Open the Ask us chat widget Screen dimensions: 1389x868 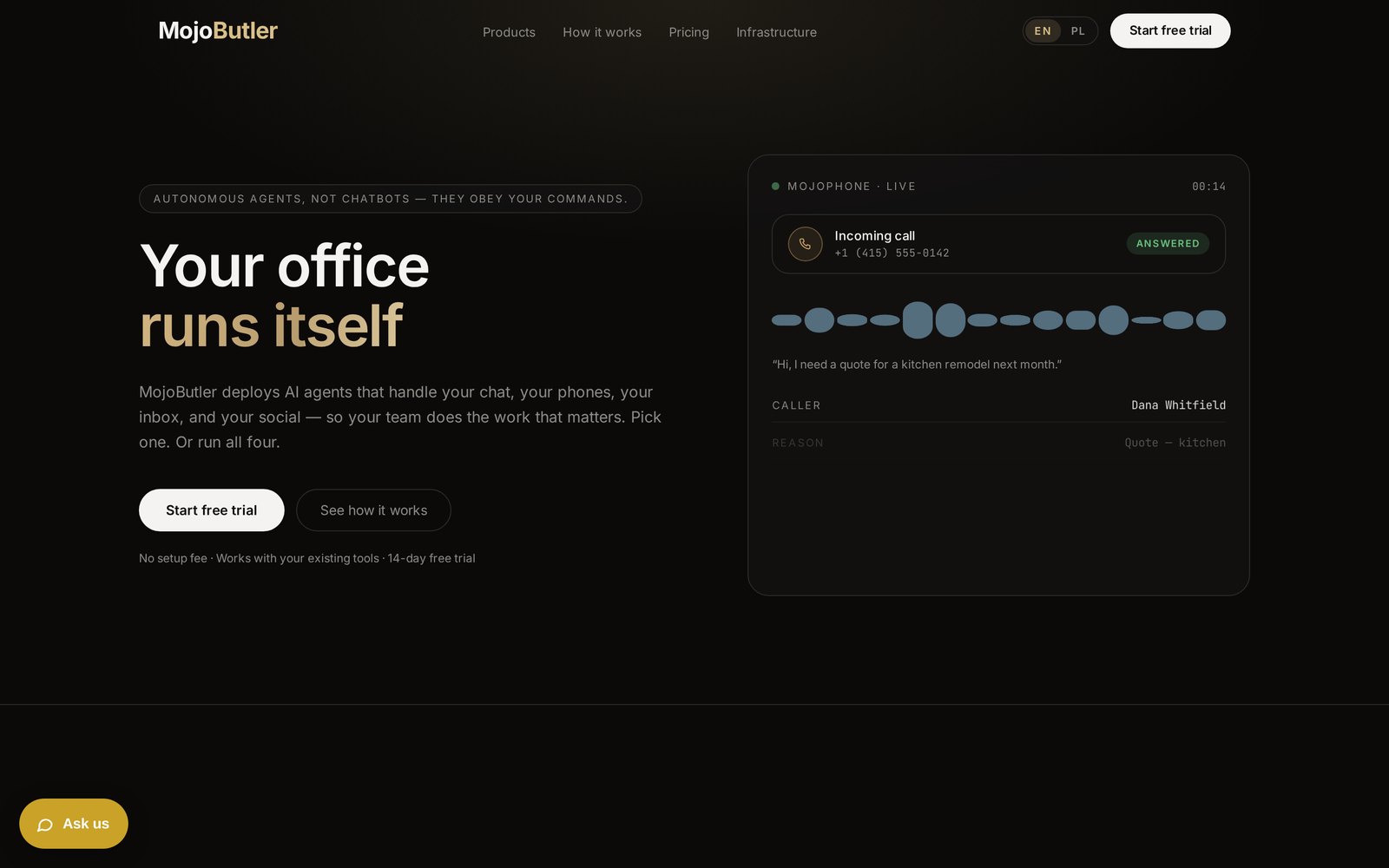(x=74, y=824)
